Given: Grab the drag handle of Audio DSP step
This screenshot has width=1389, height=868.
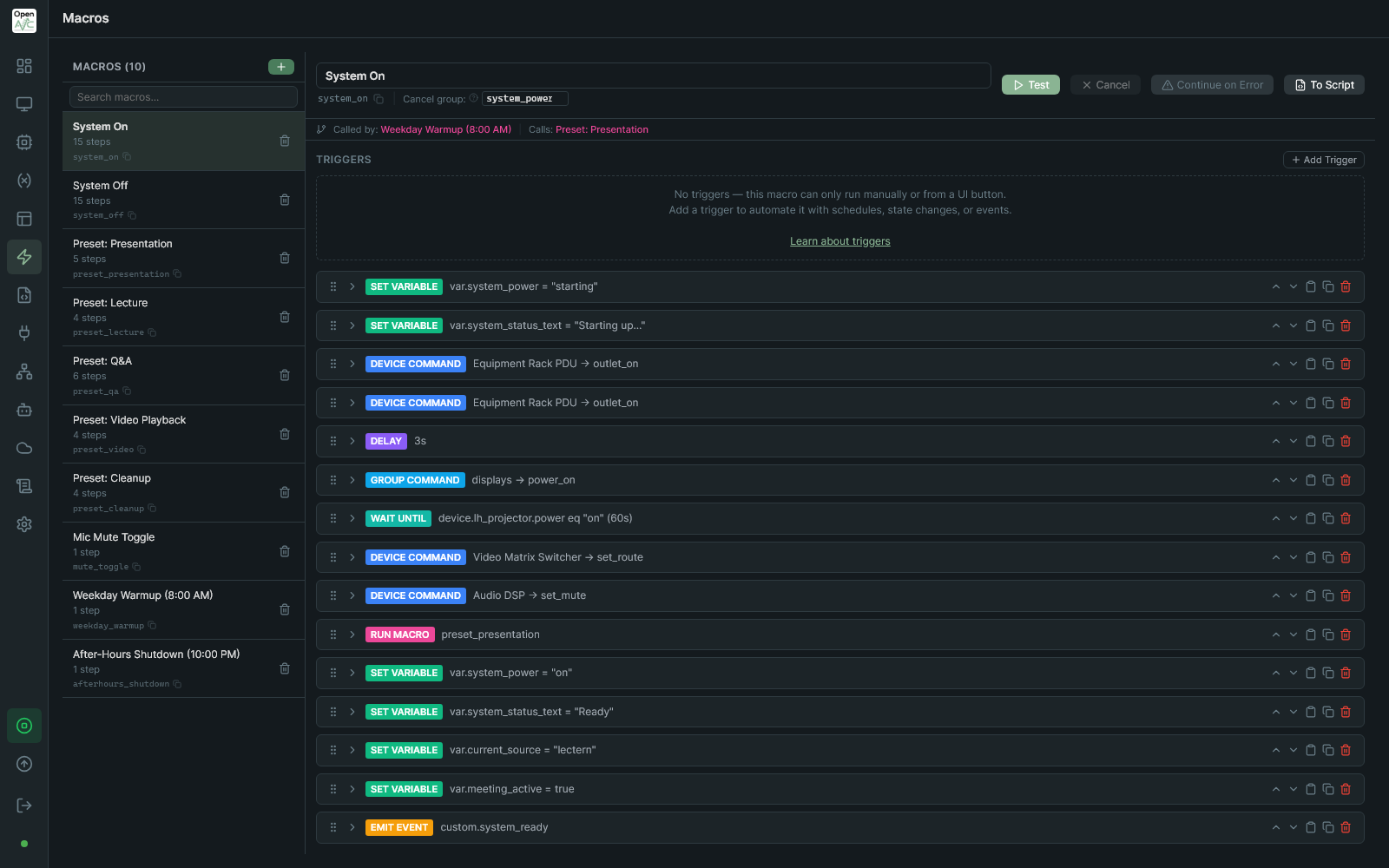Looking at the screenshot, I should 333,595.
